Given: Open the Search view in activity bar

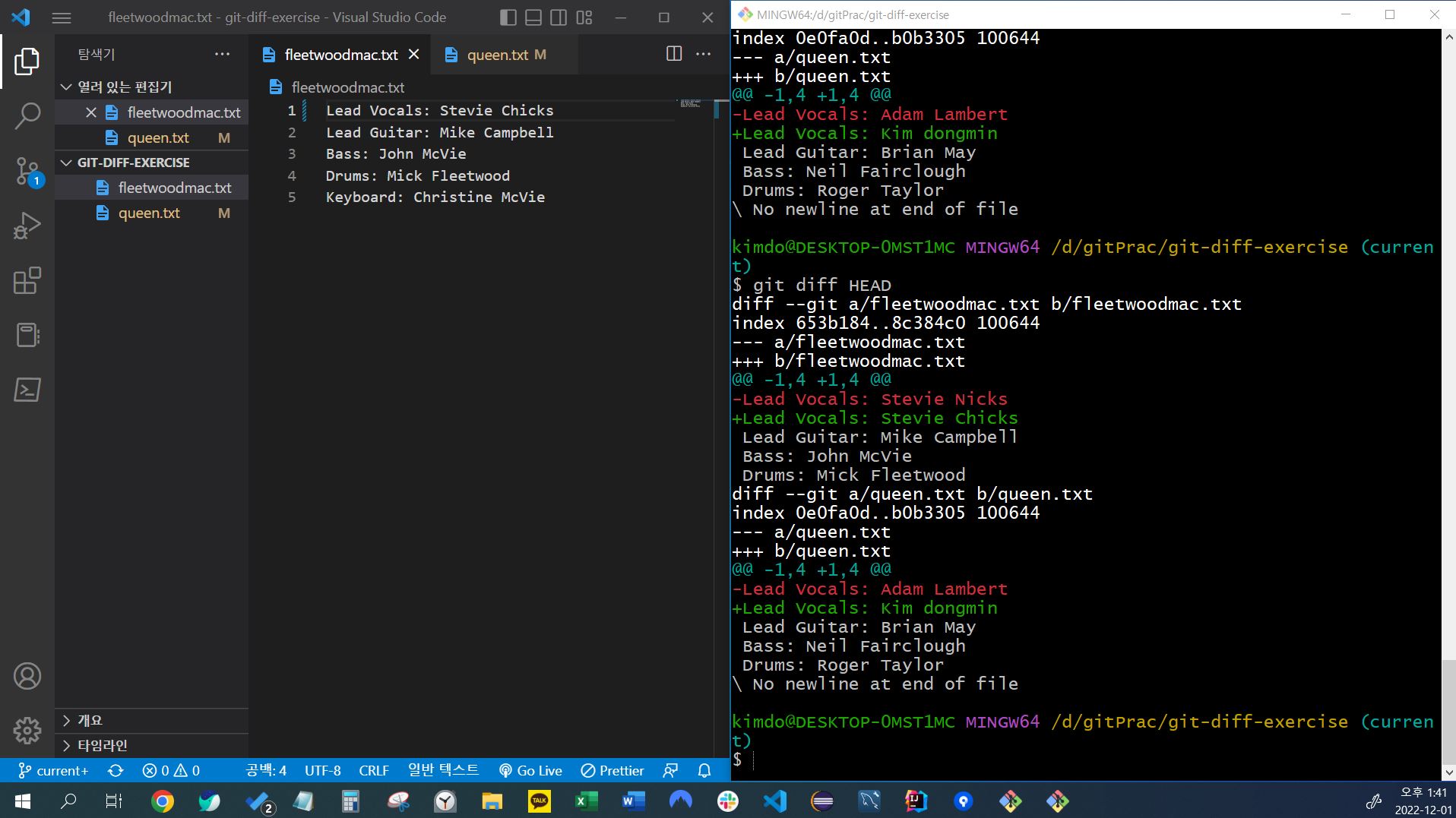Looking at the screenshot, I should coord(27,116).
